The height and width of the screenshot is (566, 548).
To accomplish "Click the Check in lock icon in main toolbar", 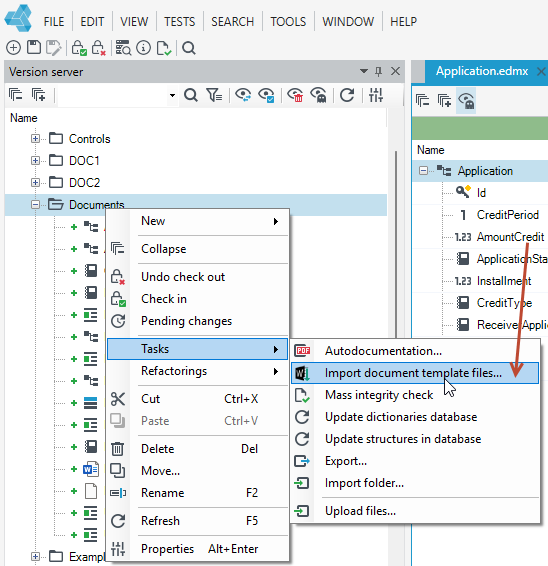I will click(x=79, y=48).
